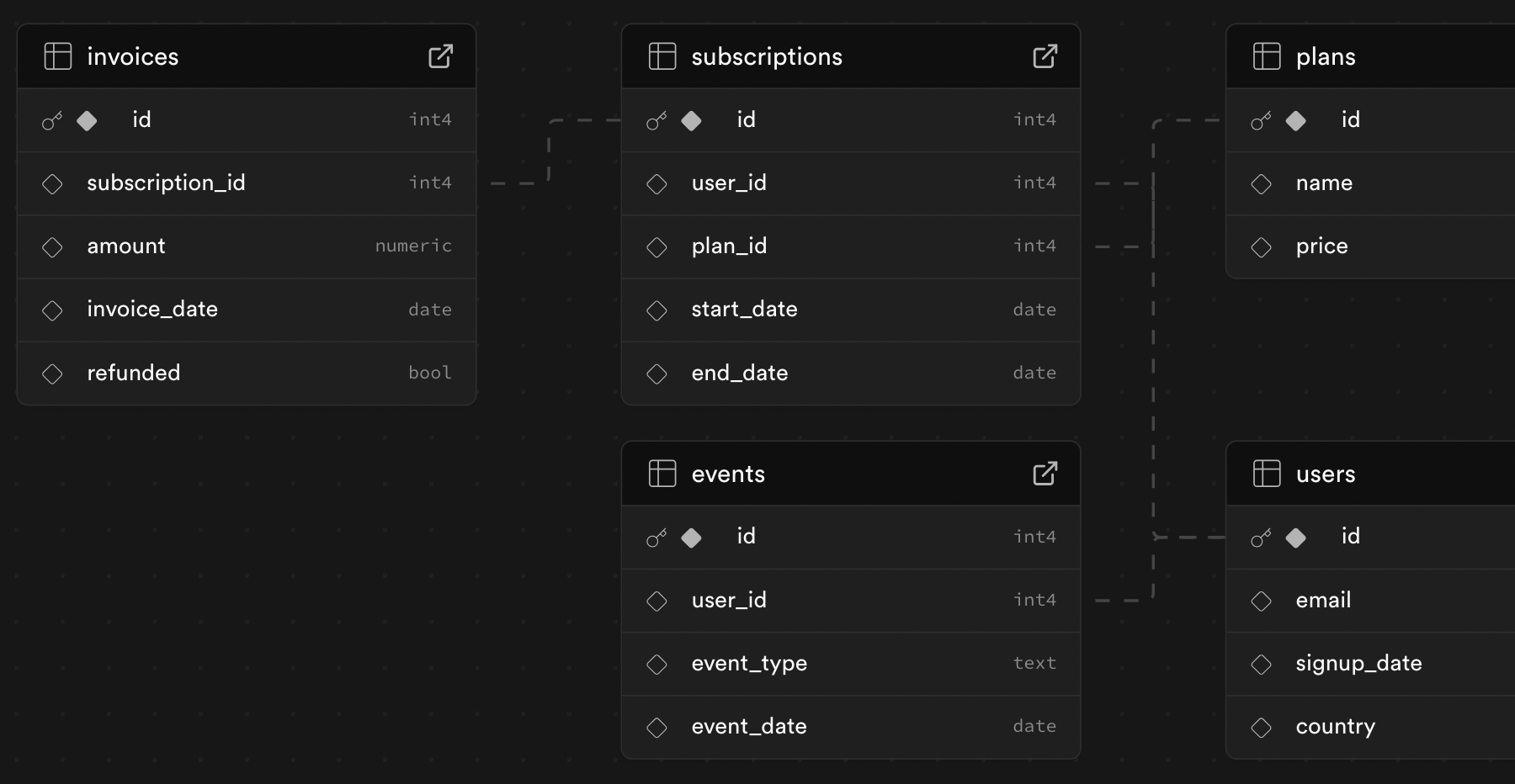Click the price column in plans table

(x=1321, y=246)
